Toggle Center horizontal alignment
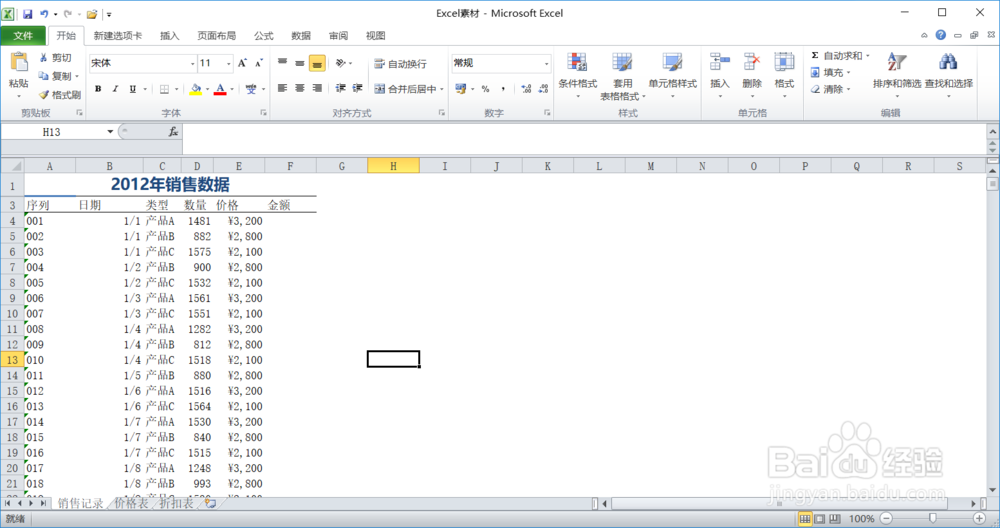 pos(300,88)
